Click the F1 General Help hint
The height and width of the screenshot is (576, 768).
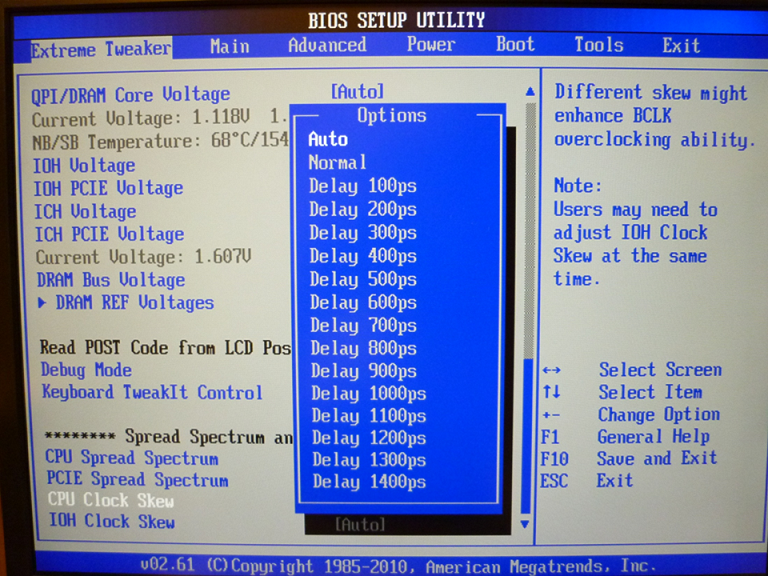(x=625, y=436)
